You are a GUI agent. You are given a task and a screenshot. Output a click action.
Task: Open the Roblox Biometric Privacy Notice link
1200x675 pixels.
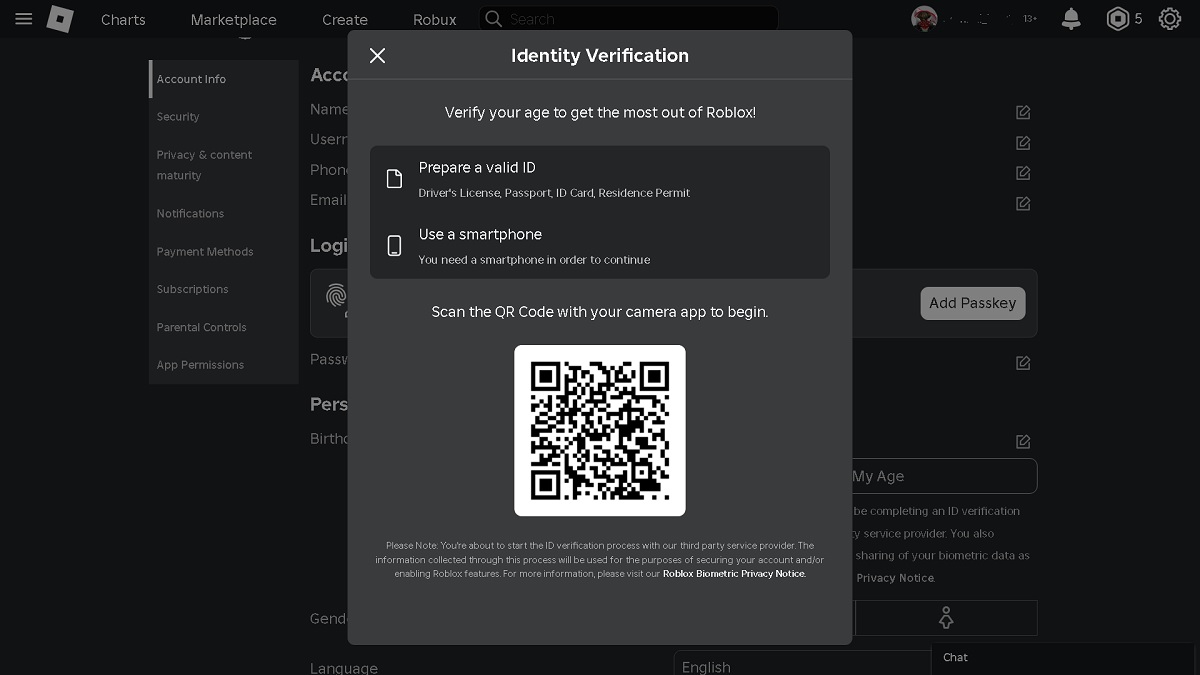point(733,573)
